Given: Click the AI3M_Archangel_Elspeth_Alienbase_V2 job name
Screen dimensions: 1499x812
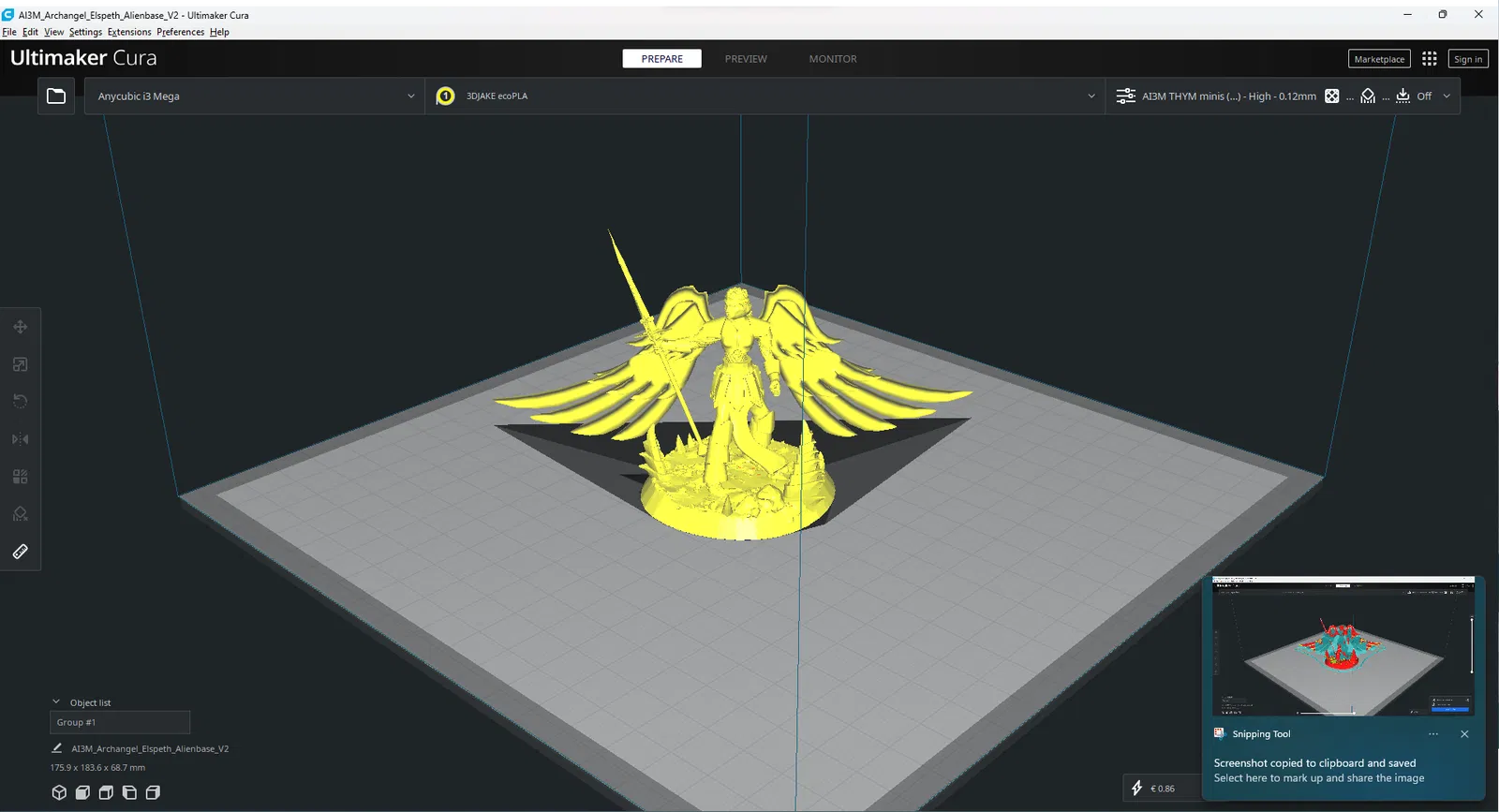Looking at the screenshot, I should tap(150, 748).
